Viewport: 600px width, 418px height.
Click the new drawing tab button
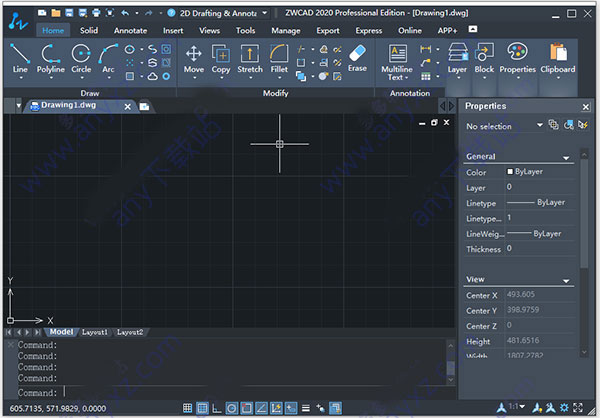(144, 106)
